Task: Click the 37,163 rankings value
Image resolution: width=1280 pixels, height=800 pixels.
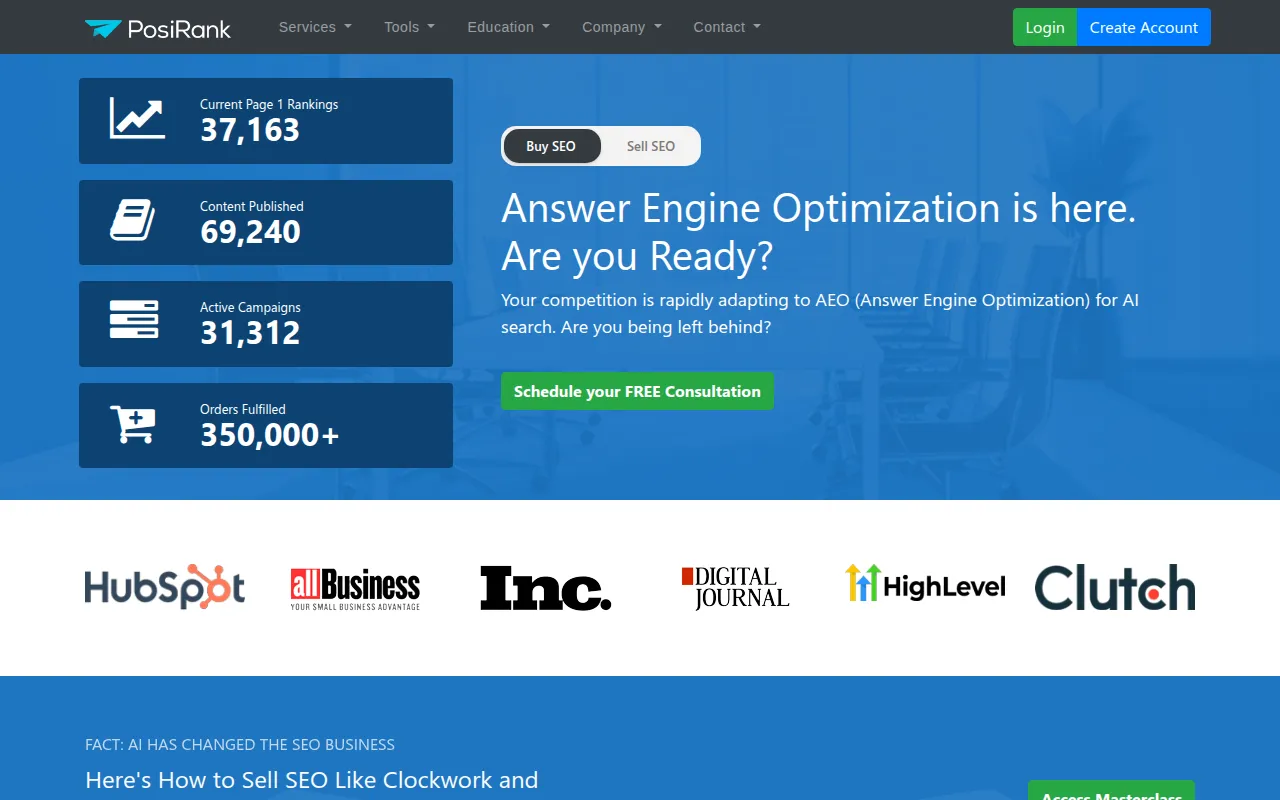Action: click(250, 130)
